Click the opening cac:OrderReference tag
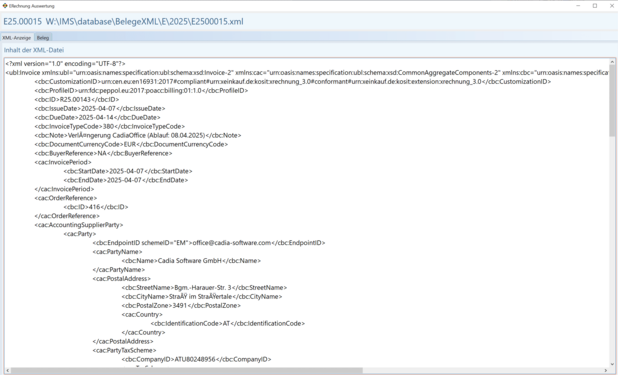The height and width of the screenshot is (375, 618). [x=65, y=198]
